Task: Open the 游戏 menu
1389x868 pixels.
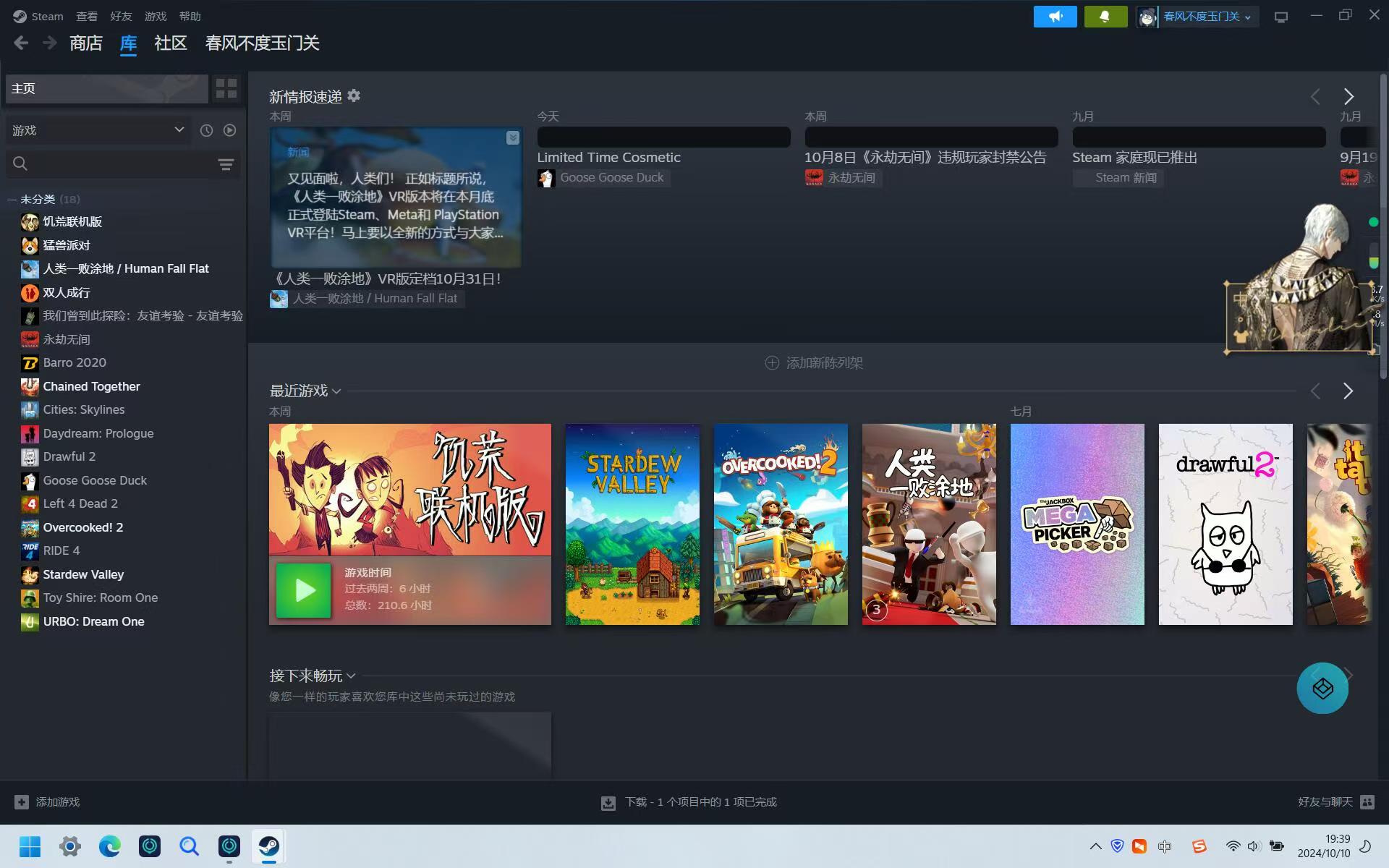Action: (x=156, y=16)
